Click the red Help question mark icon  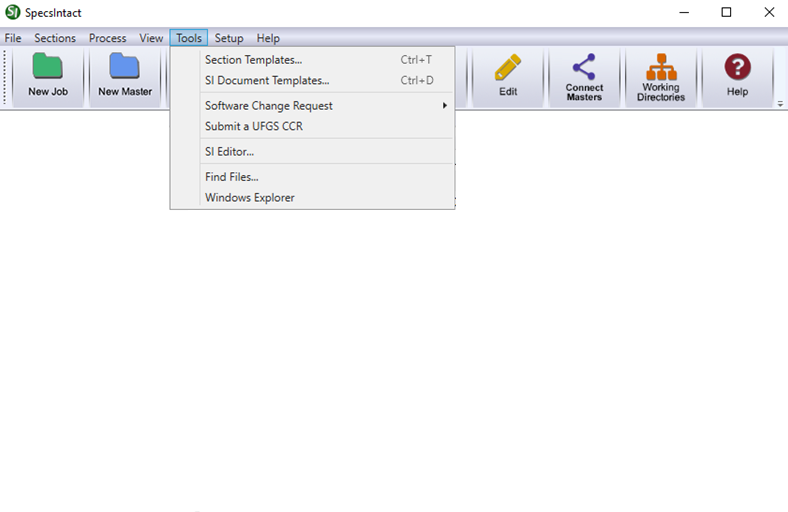point(737,67)
